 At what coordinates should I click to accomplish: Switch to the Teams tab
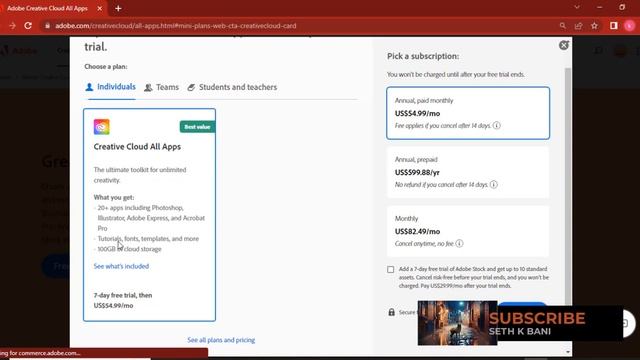tap(162, 87)
